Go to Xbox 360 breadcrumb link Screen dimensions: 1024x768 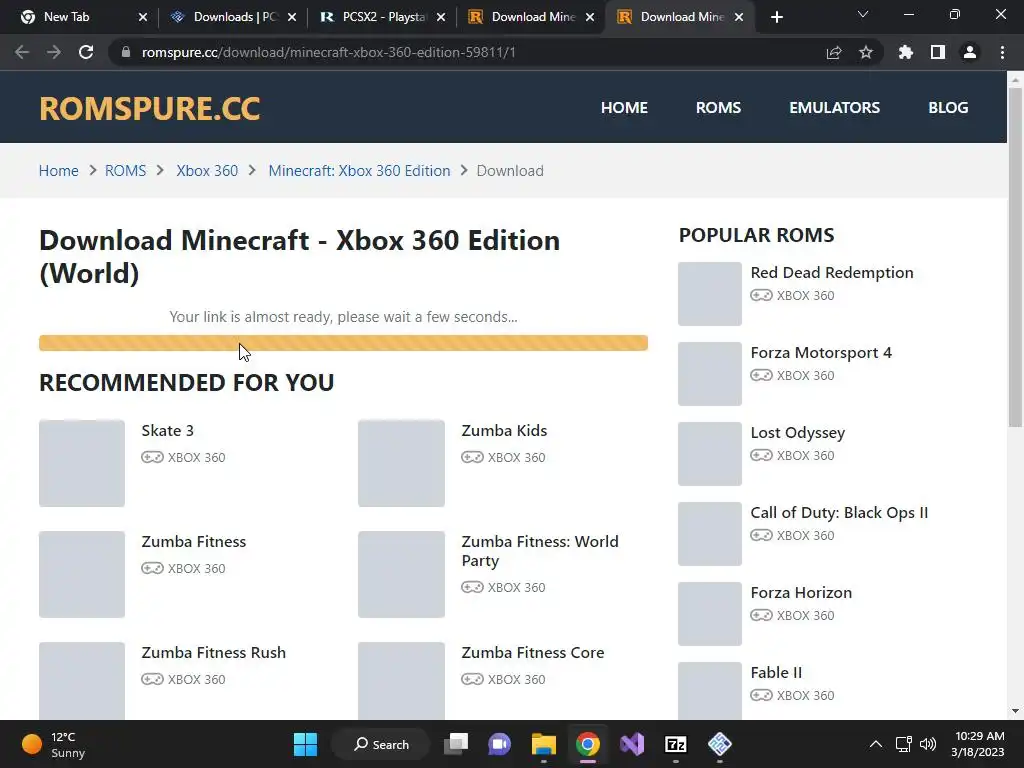click(x=207, y=171)
